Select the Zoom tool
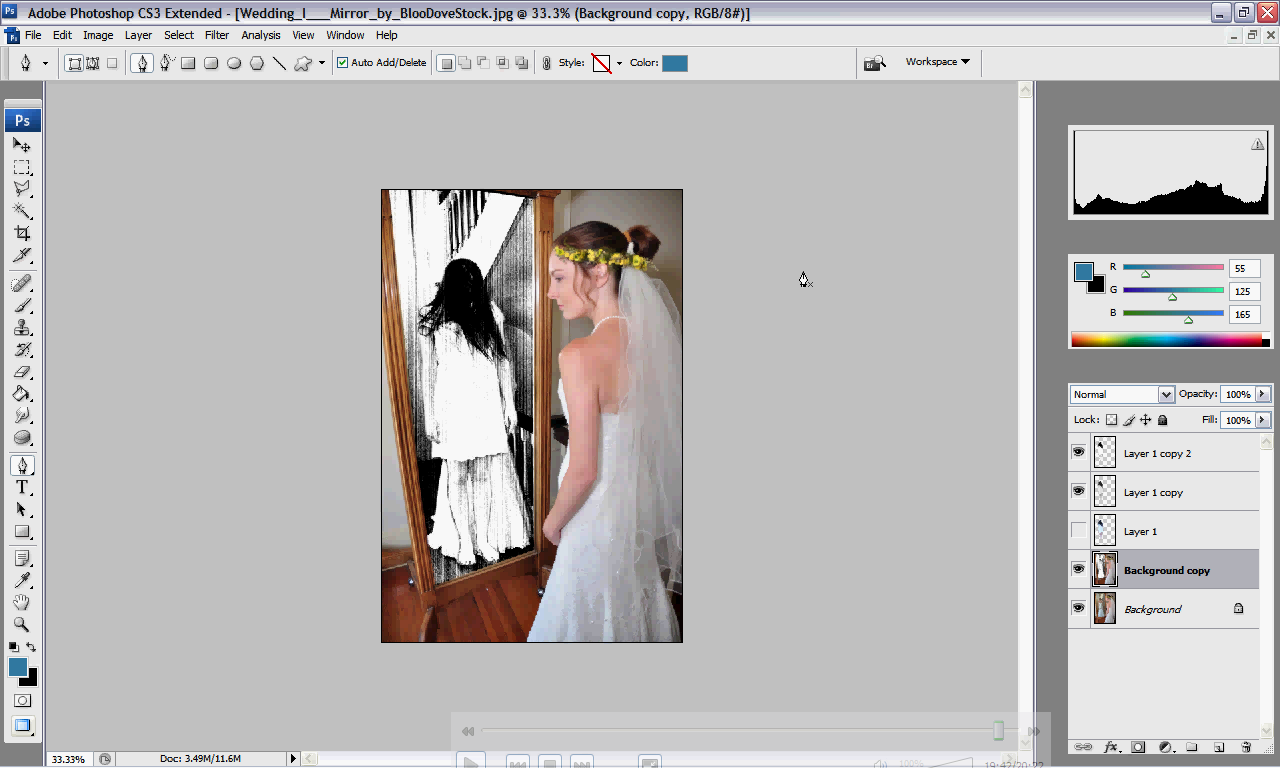1280x768 pixels. point(21,624)
